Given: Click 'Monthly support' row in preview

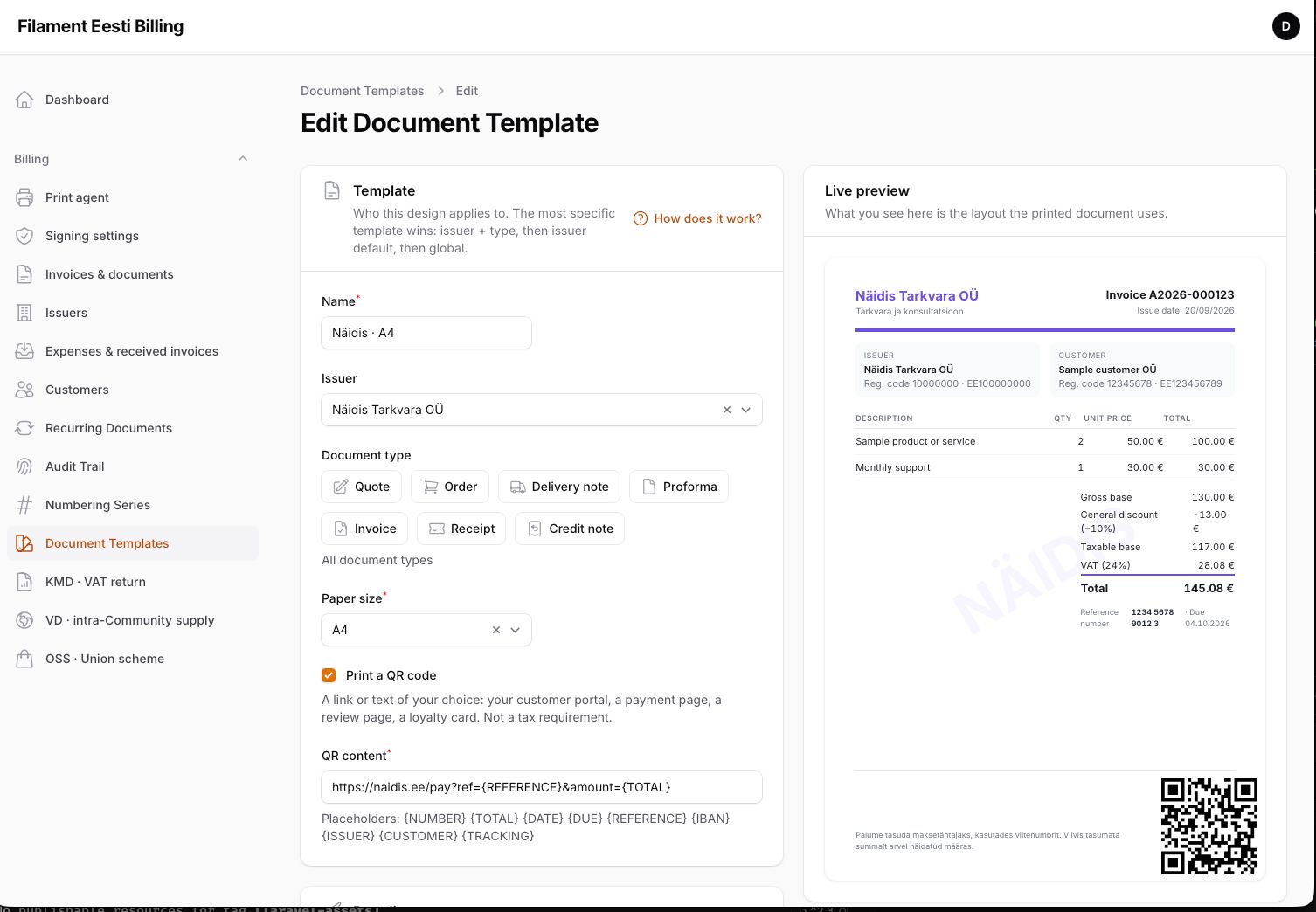Looking at the screenshot, I should pos(1045,467).
